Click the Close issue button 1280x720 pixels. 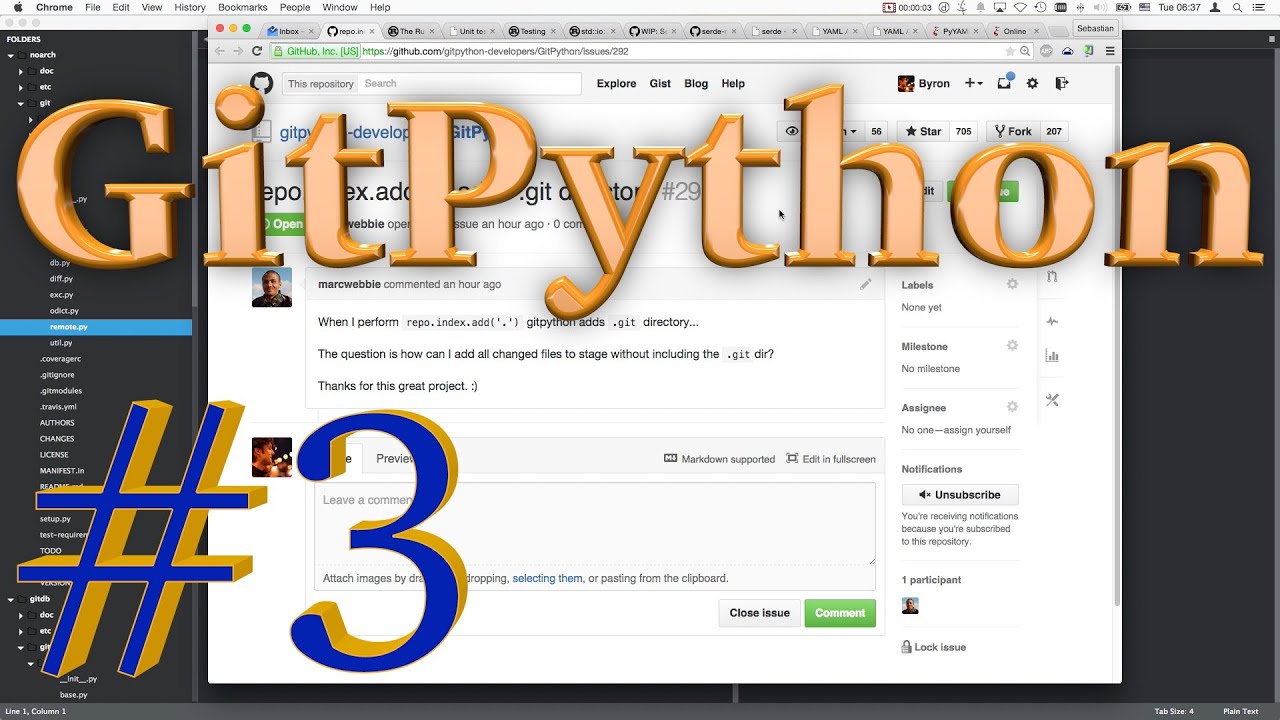click(759, 613)
